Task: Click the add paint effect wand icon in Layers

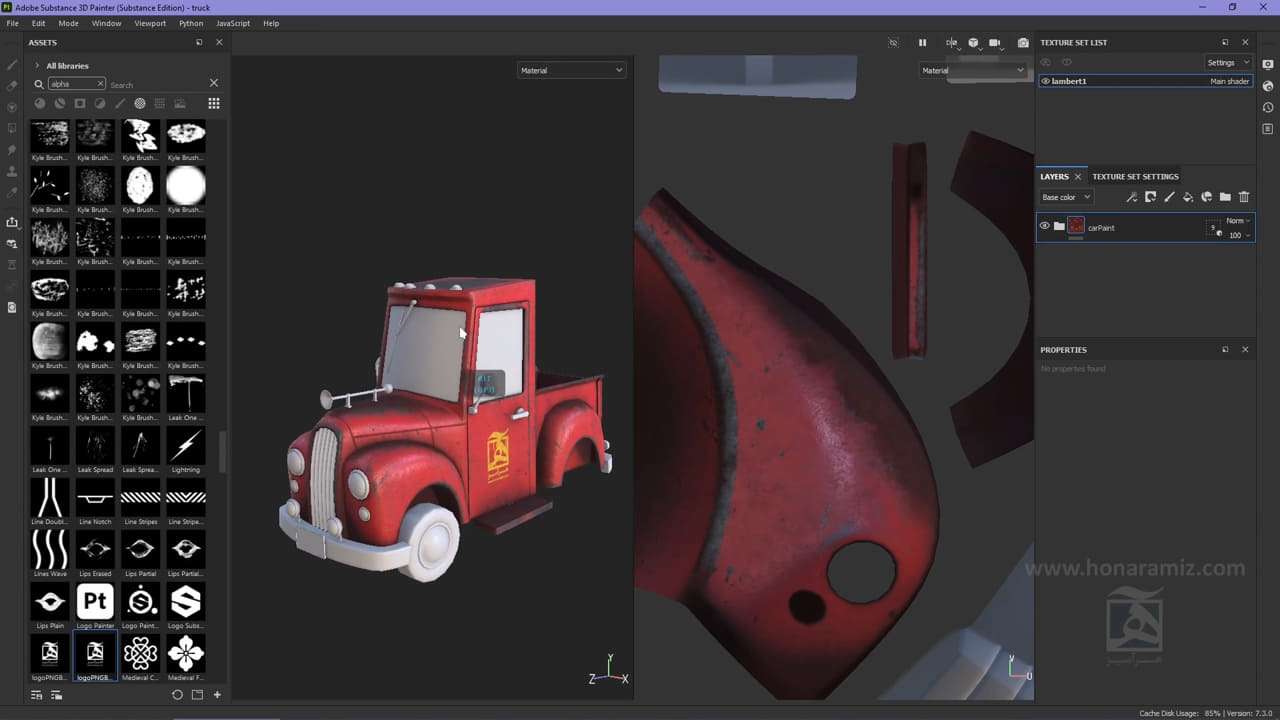Action: pos(1131,197)
